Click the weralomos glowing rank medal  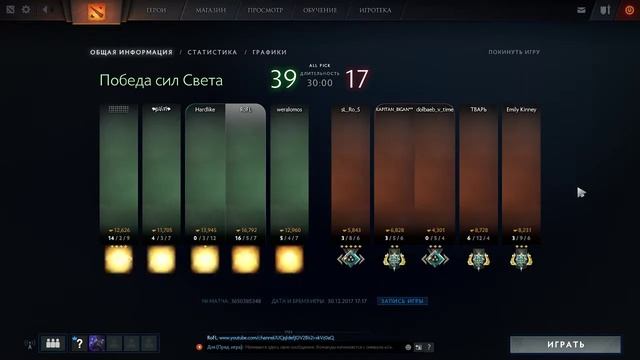289,259
